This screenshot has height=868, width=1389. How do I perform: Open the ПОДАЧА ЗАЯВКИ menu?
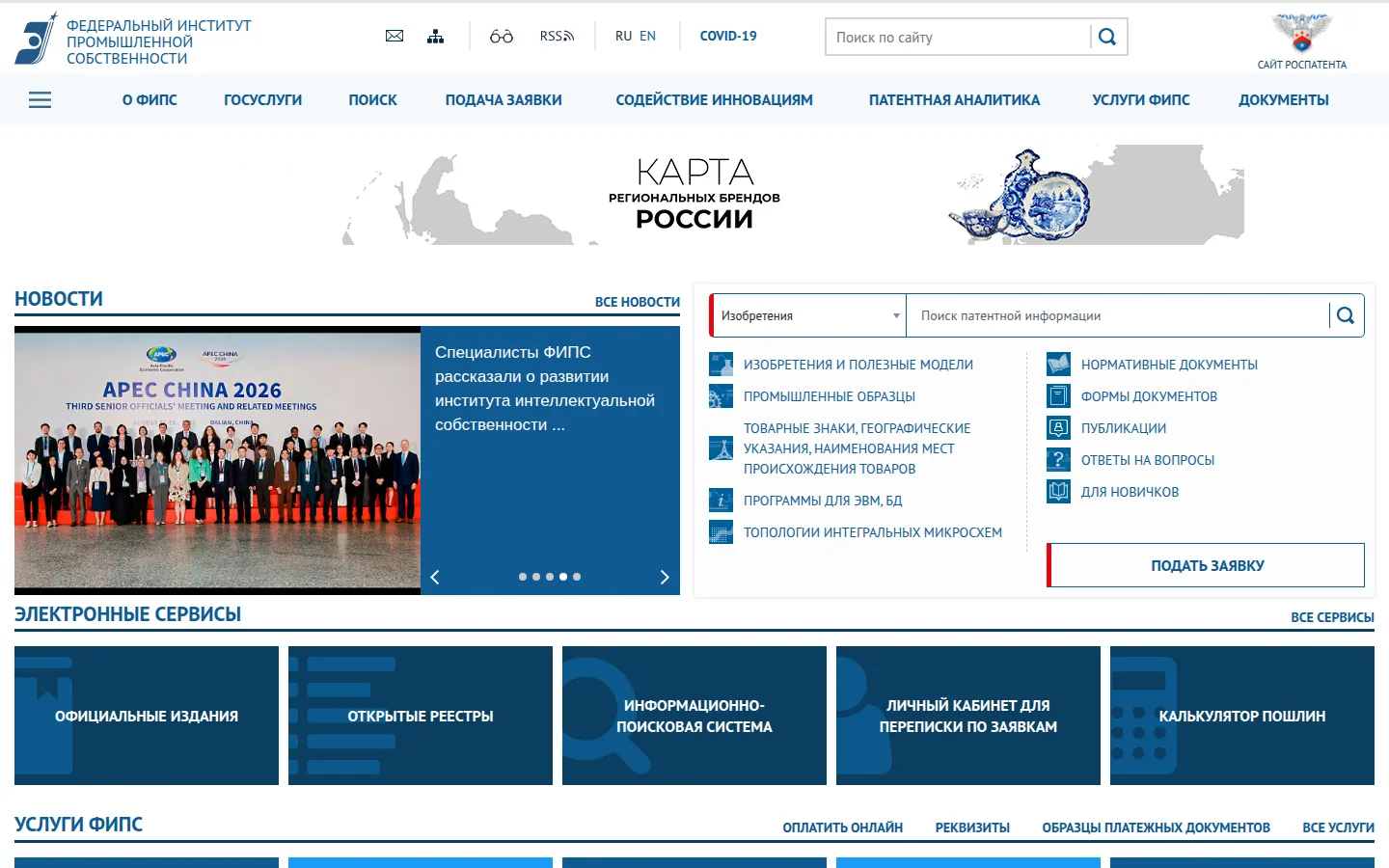pyautogui.click(x=504, y=99)
